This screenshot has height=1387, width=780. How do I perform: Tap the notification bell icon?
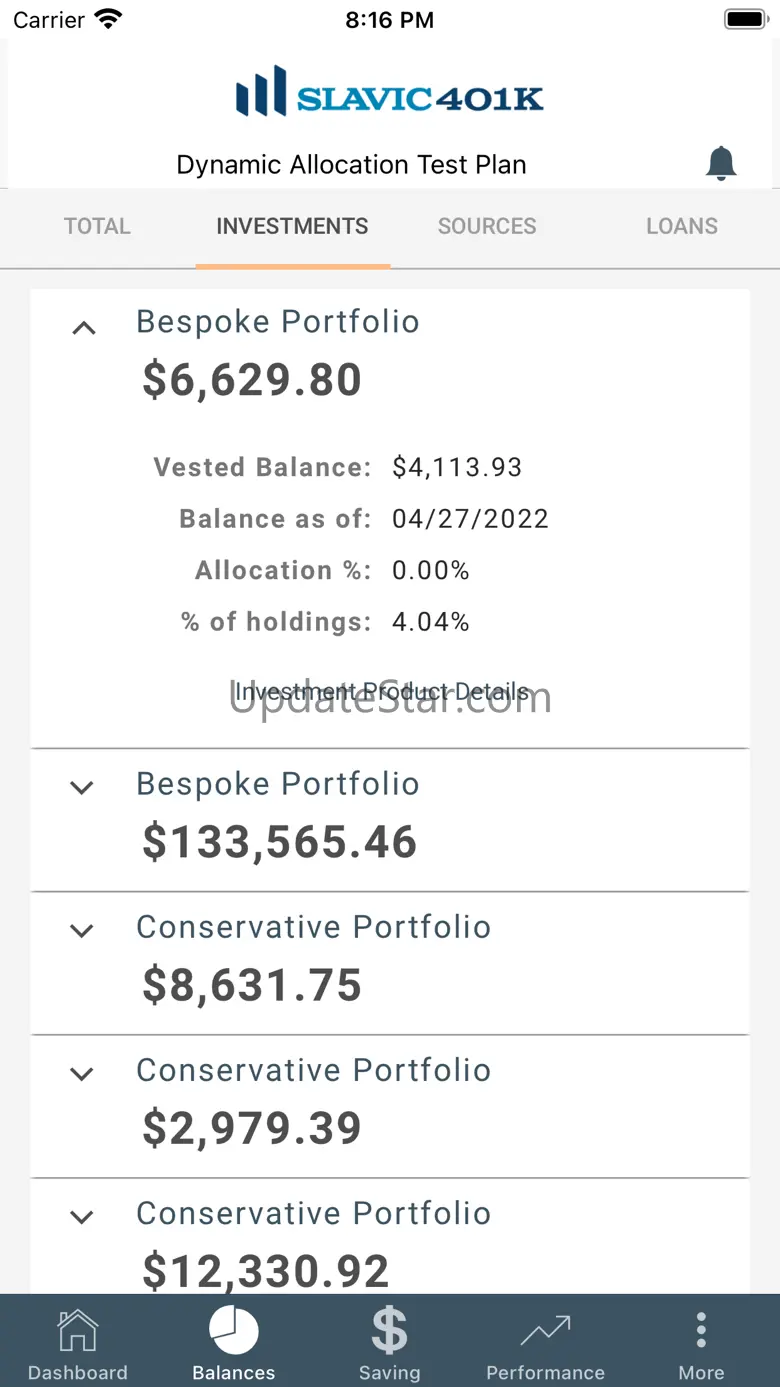click(x=720, y=163)
